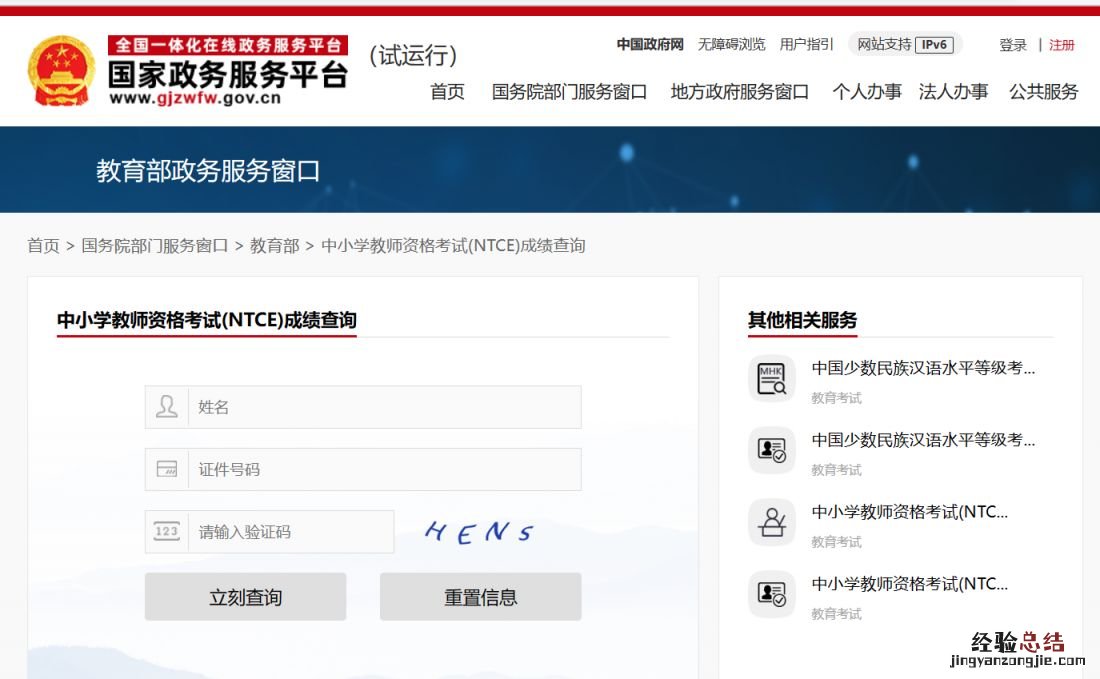Click MHK search icon of first related service

(772, 379)
